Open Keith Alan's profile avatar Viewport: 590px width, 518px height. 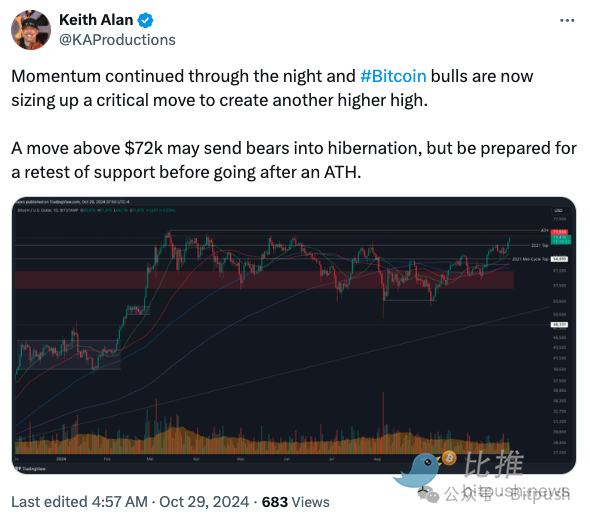pos(31,30)
